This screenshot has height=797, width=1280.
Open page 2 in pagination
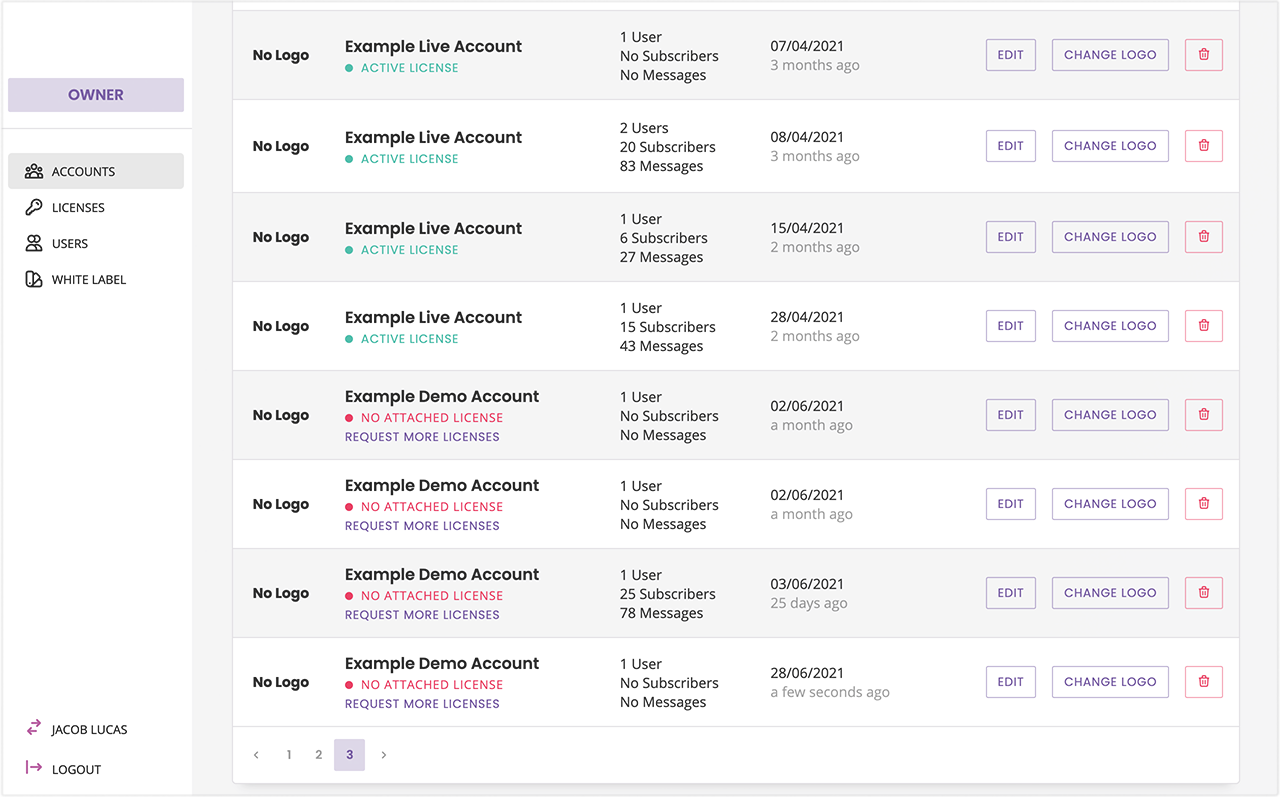click(318, 755)
